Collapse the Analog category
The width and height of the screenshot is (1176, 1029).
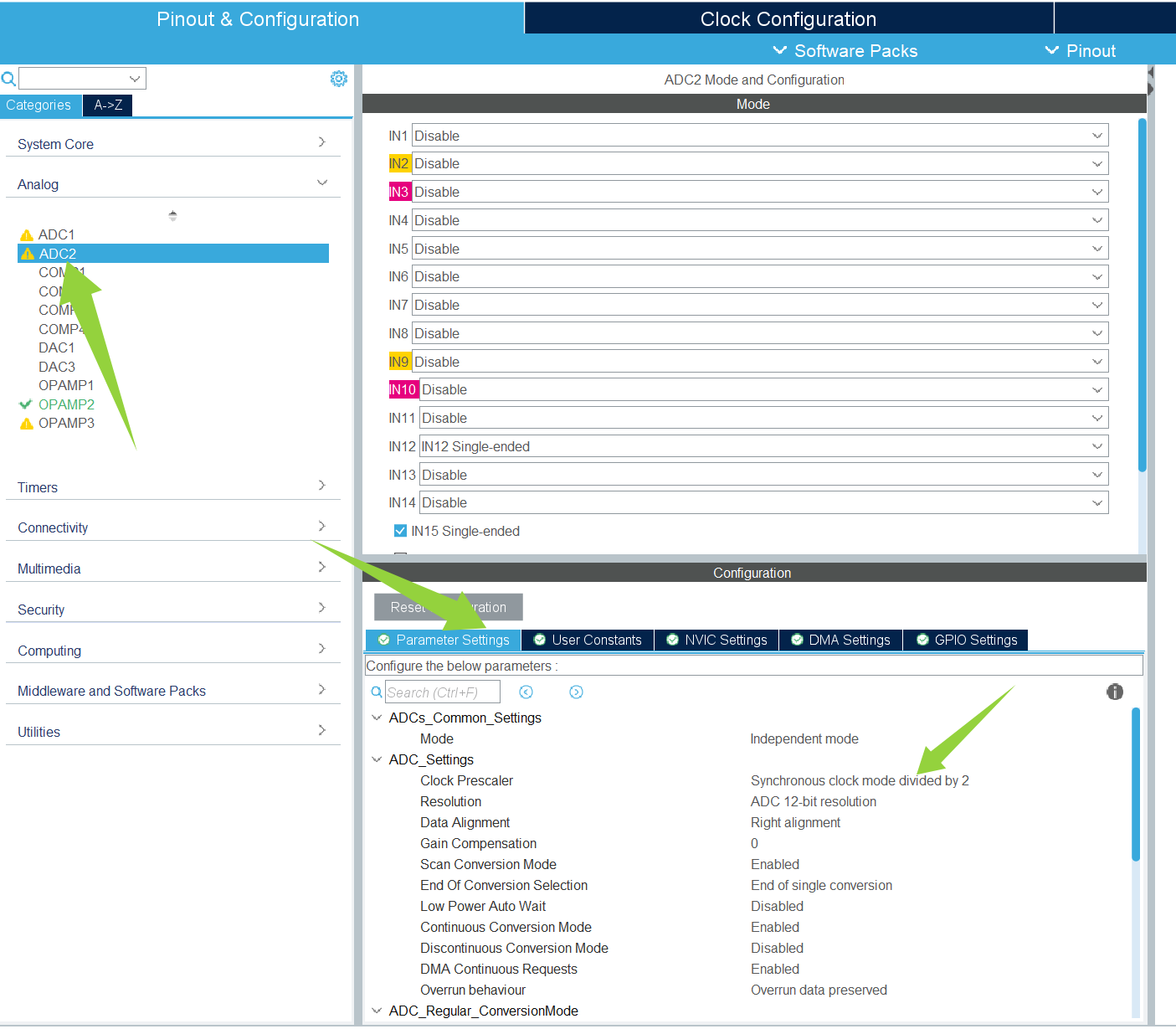pos(321,183)
